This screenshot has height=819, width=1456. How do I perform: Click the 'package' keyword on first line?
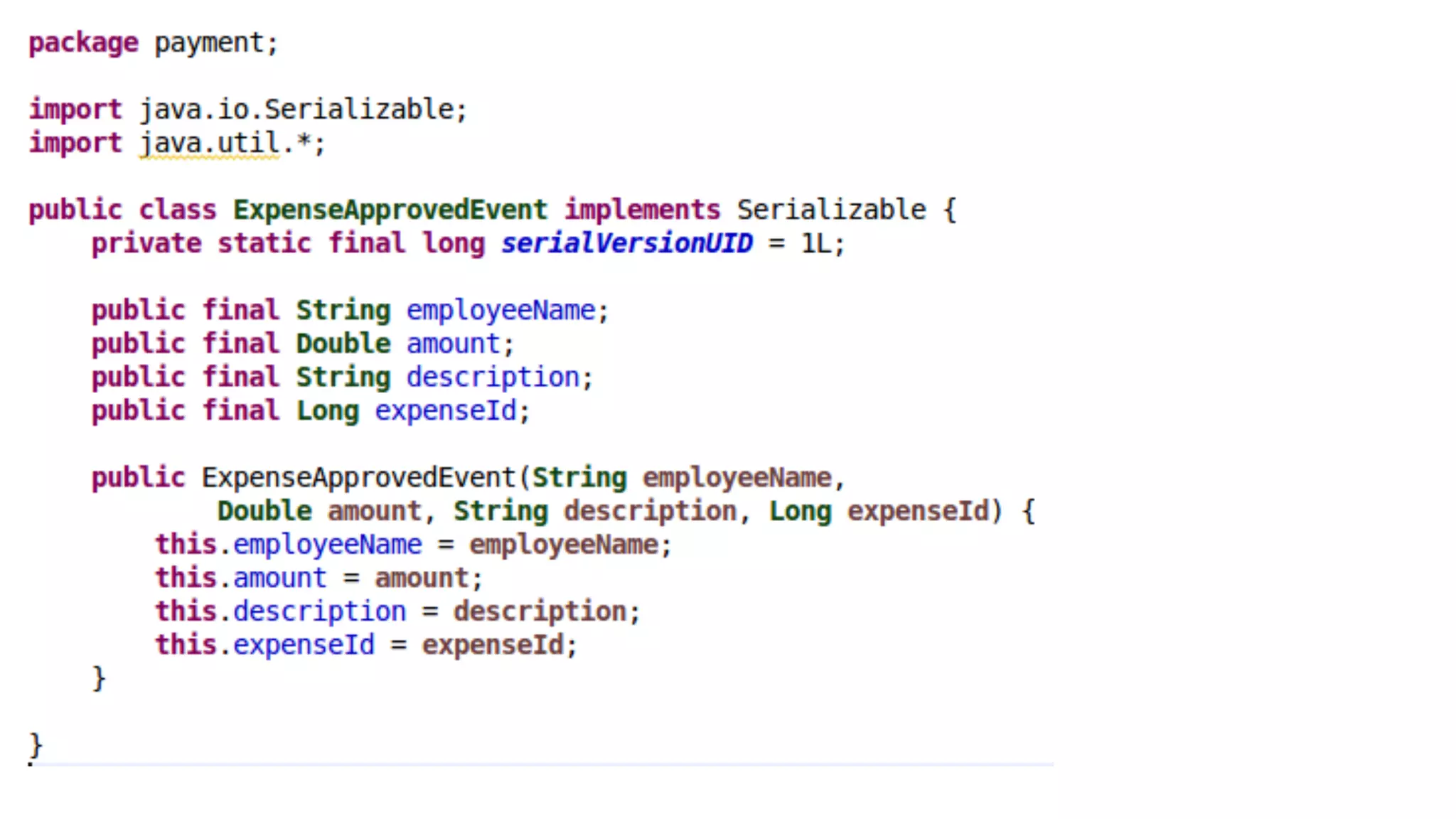point(83,43)
